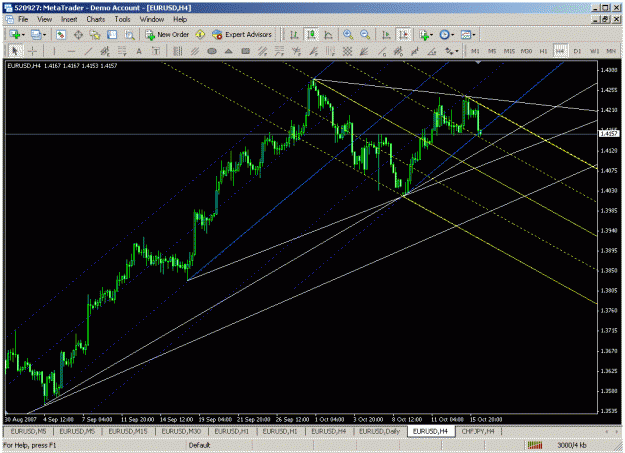Click the 1.4157 current price label
Image resolution: width=625 pixels, height=453 pixels.
609,134
